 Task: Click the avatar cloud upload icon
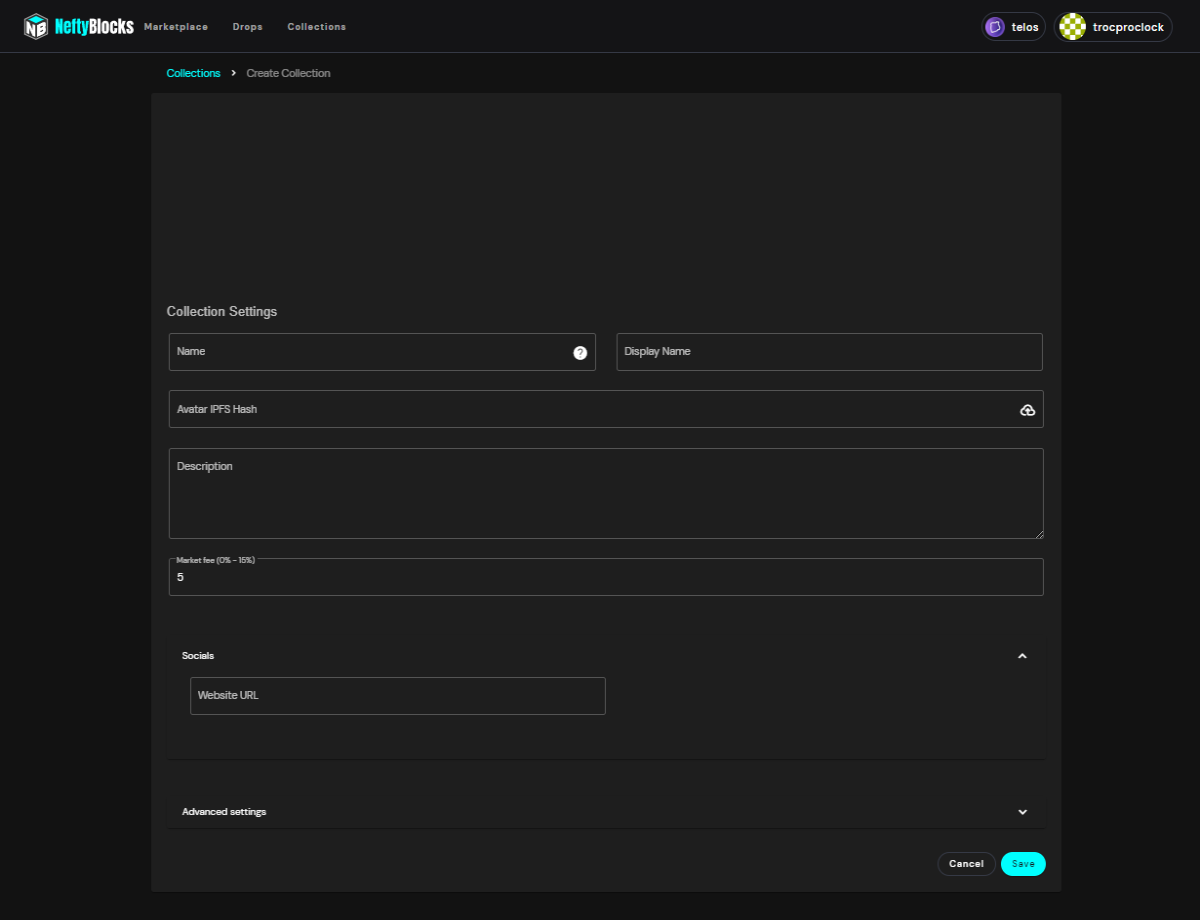1027,410
